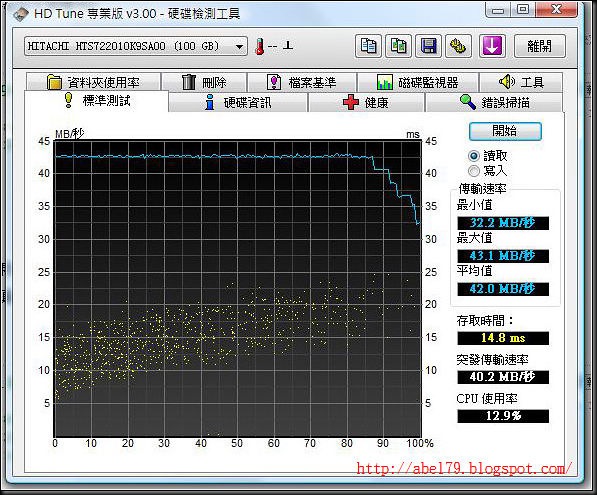Open the HITACHI drive selection dropdown
Viewport: 597px width, 495px height.
coord(136,46)
